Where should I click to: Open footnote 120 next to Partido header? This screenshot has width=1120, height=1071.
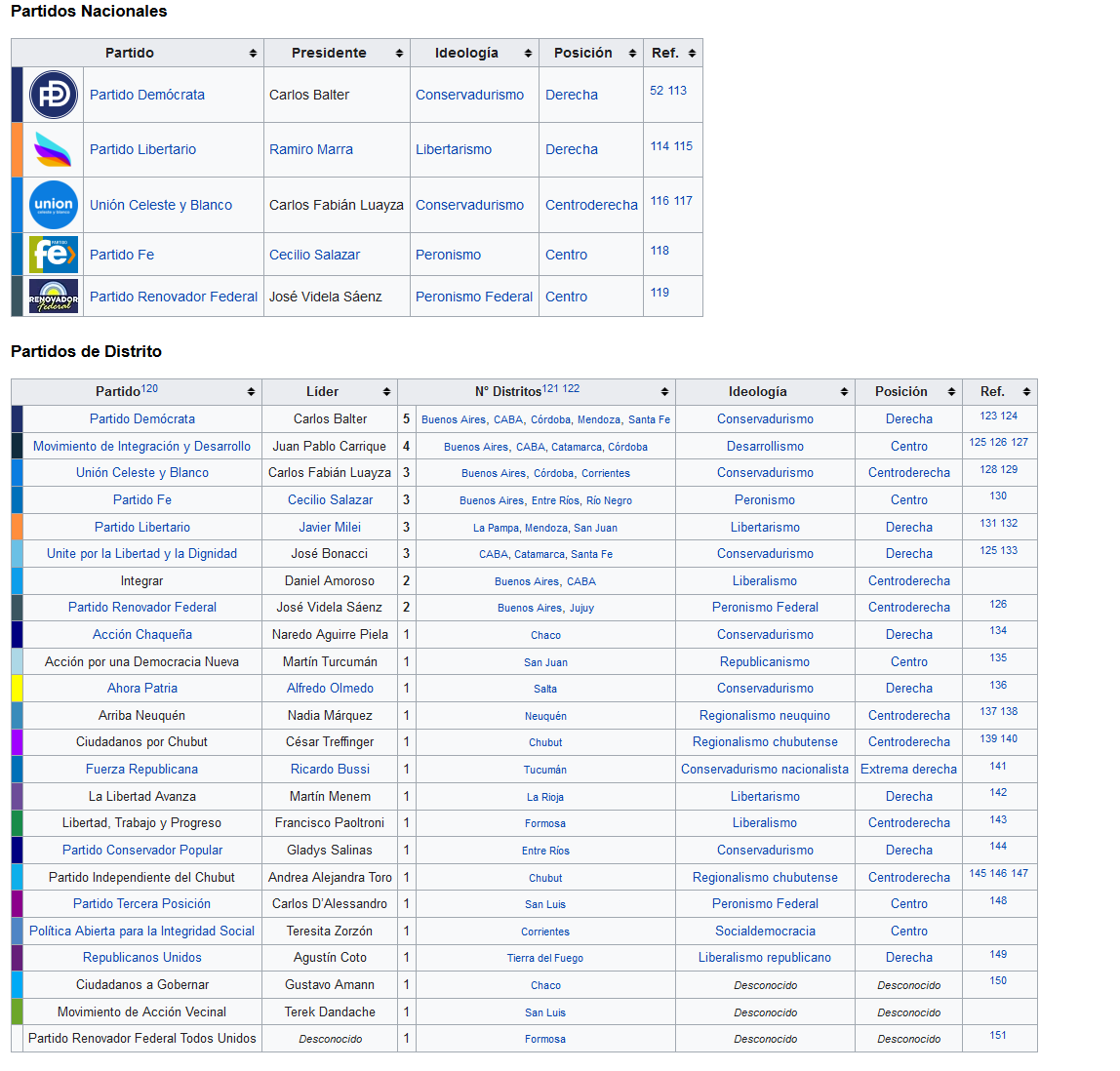click(149, 388)
